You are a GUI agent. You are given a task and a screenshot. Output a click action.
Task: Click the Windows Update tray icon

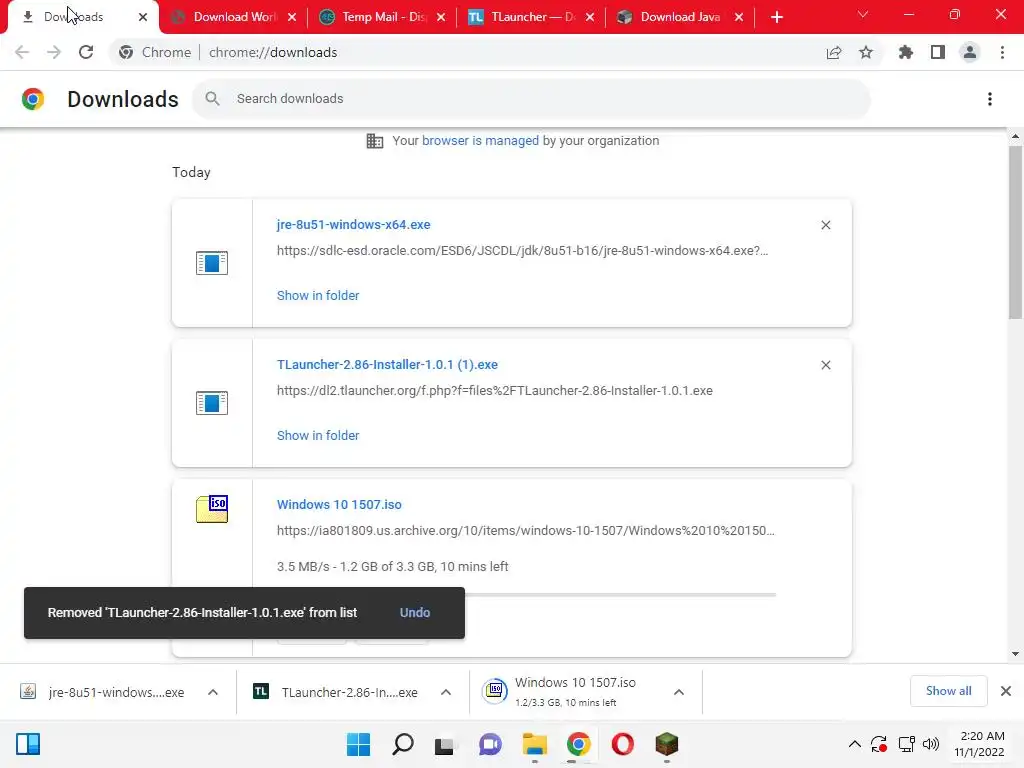pyautogui.click(x=879, y=744)
